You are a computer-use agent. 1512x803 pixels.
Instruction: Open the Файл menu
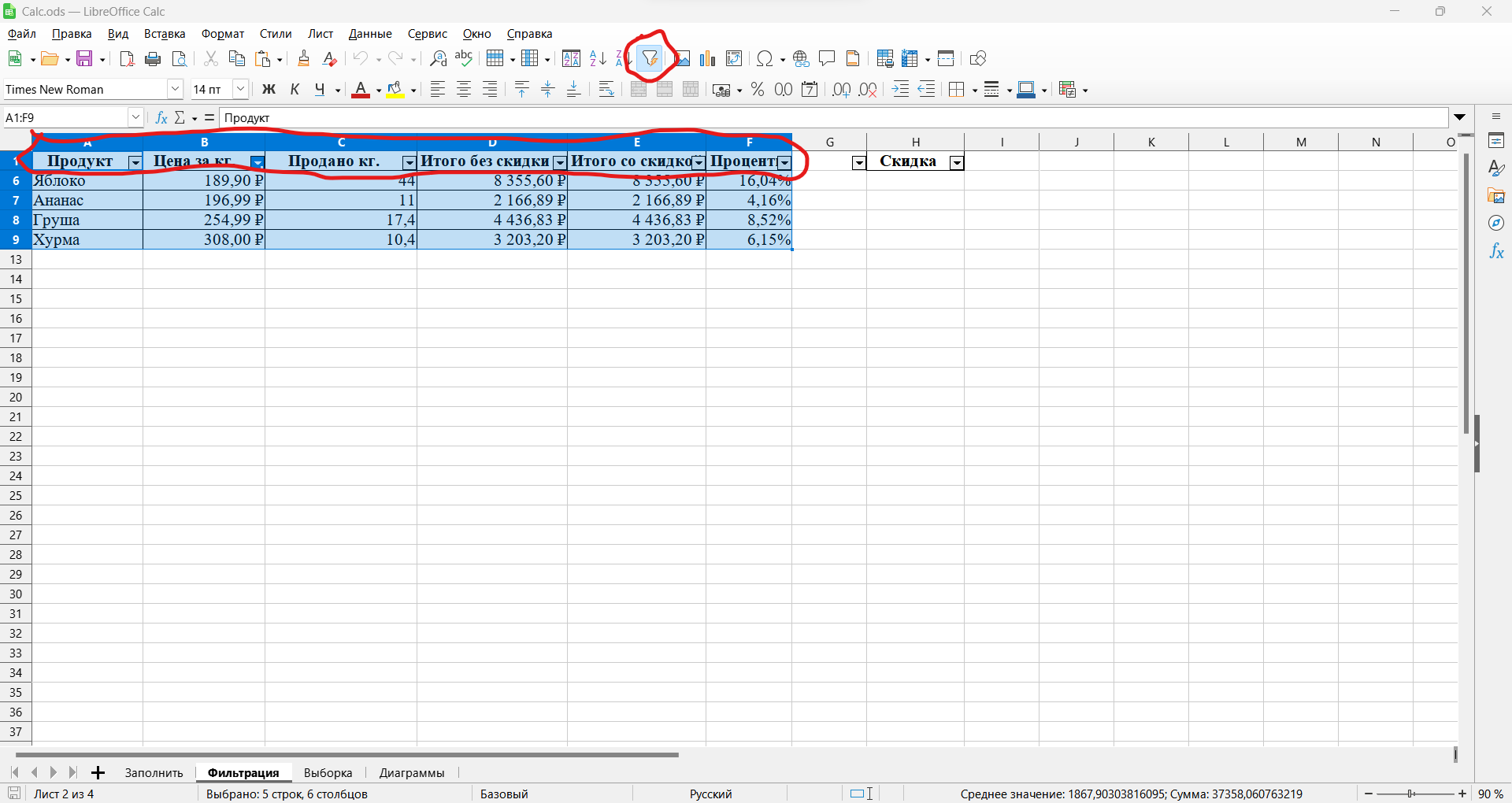[x=22, y=34]
